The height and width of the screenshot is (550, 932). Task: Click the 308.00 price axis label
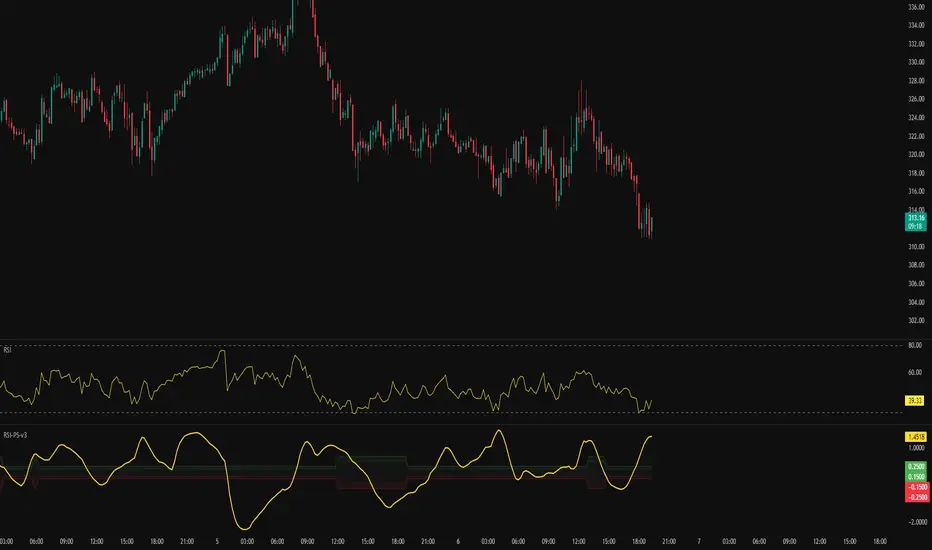pos(916,265)
